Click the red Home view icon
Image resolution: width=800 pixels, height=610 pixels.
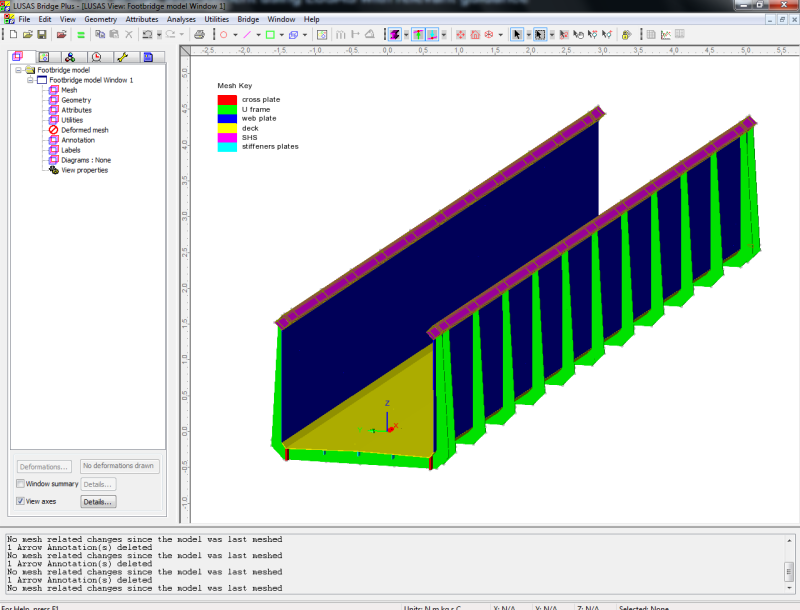point(475,35)
